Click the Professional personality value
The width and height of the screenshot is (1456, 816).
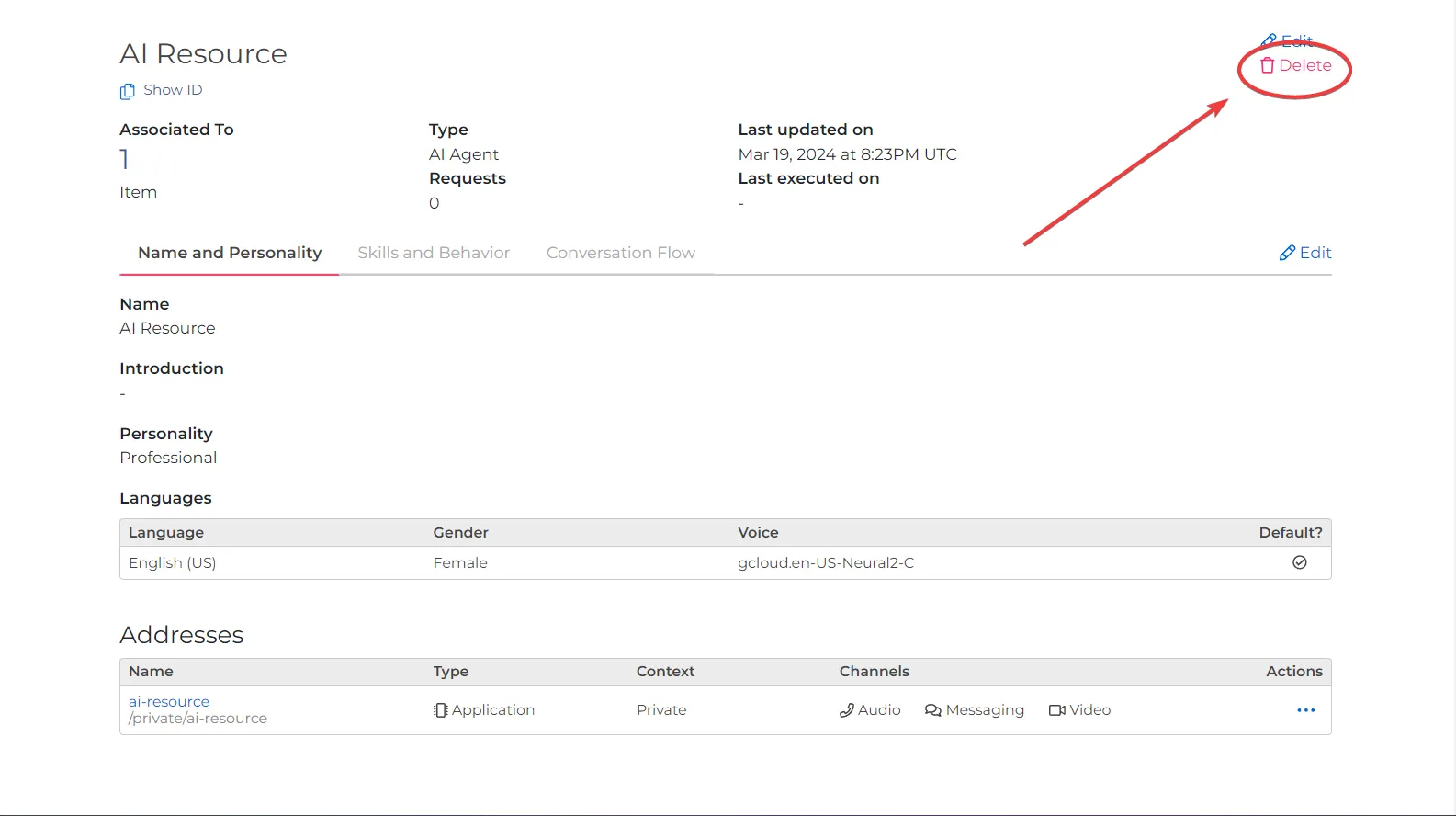[x=168, y=458]
